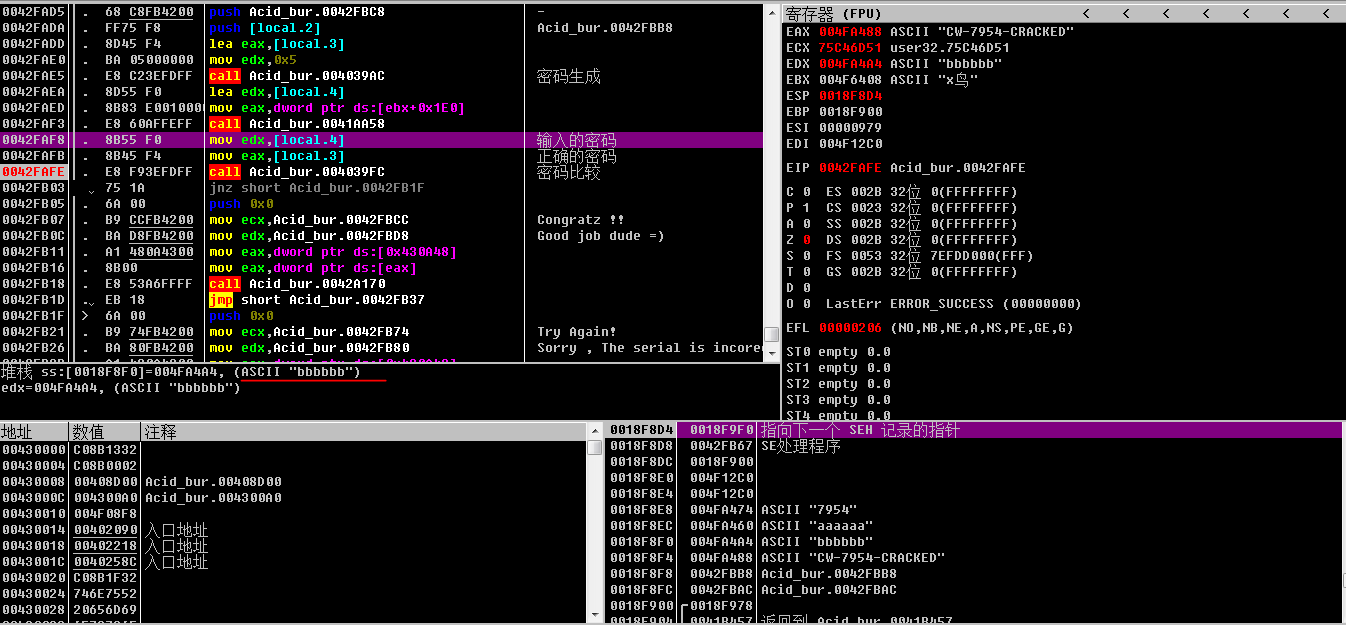Select the call Acid_bur.004039FC instruction
Screen dimensions: 1346x625
[296, 172]
